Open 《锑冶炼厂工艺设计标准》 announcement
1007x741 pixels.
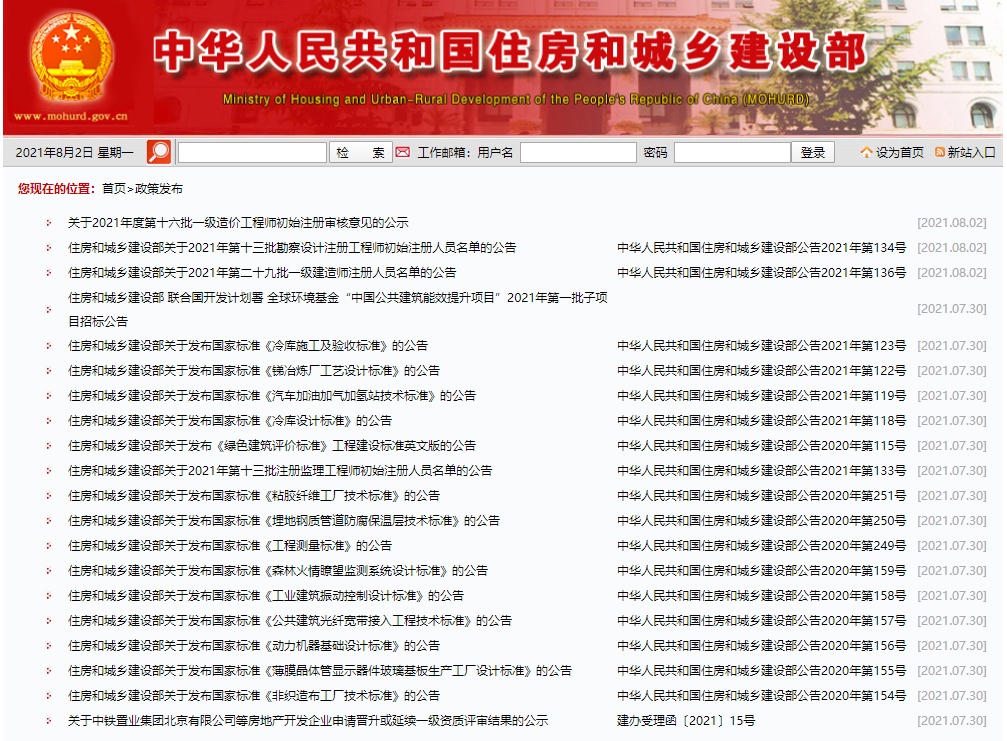(254, 371)
